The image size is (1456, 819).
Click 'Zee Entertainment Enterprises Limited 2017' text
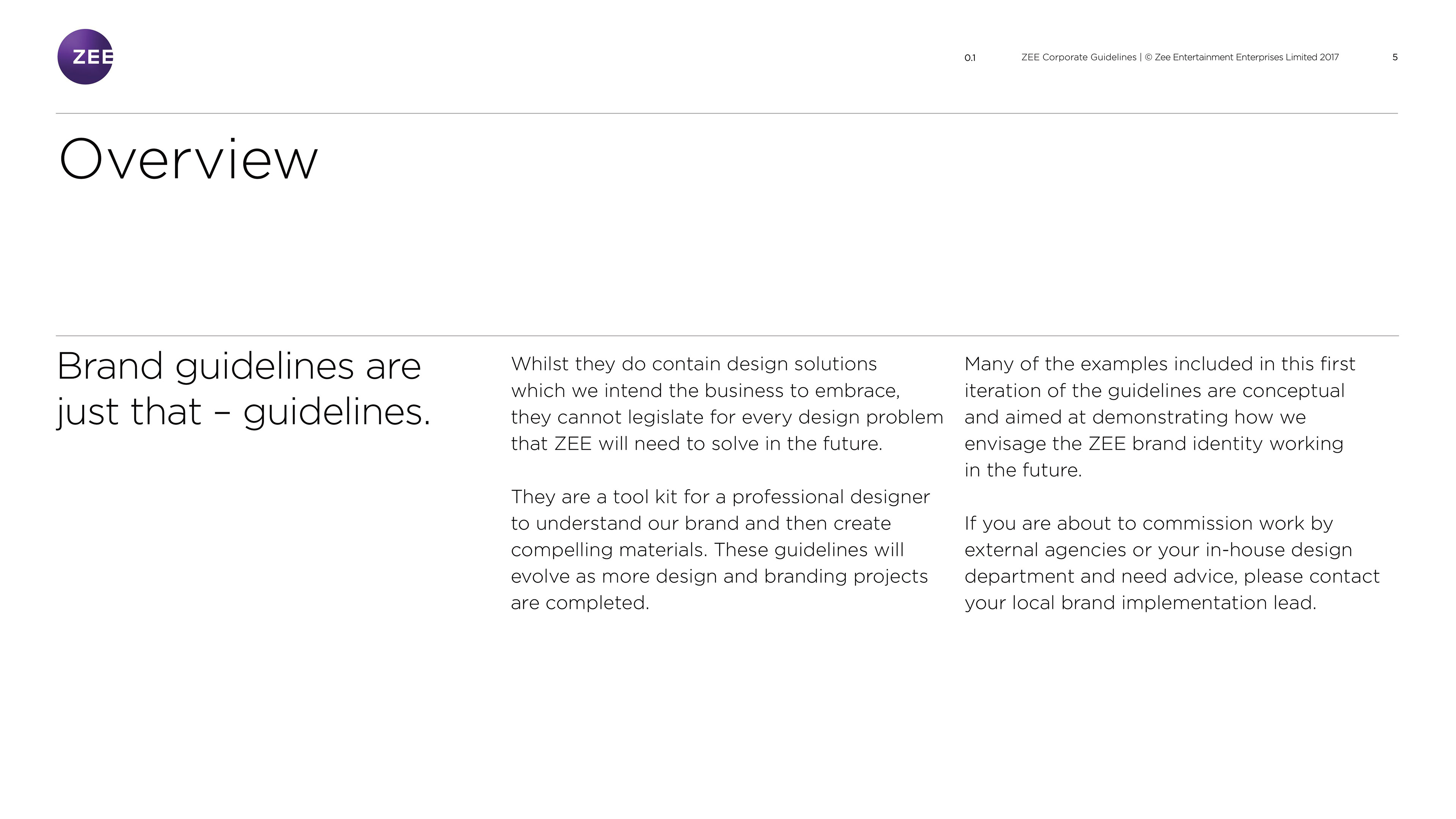point(1246,57)
